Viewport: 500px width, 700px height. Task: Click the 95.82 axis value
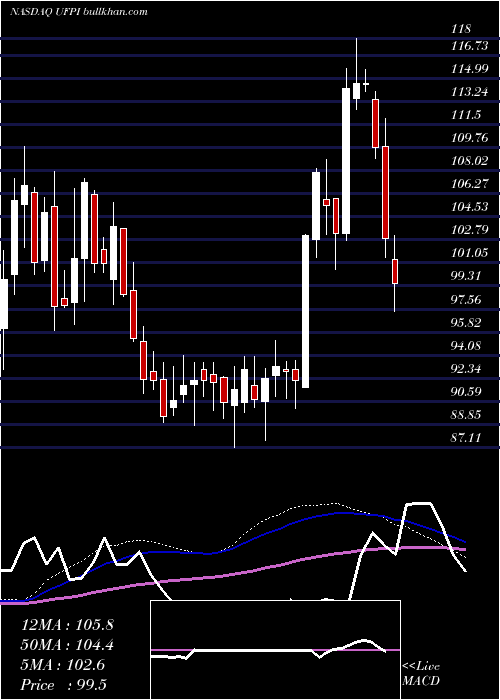(466, 322)
